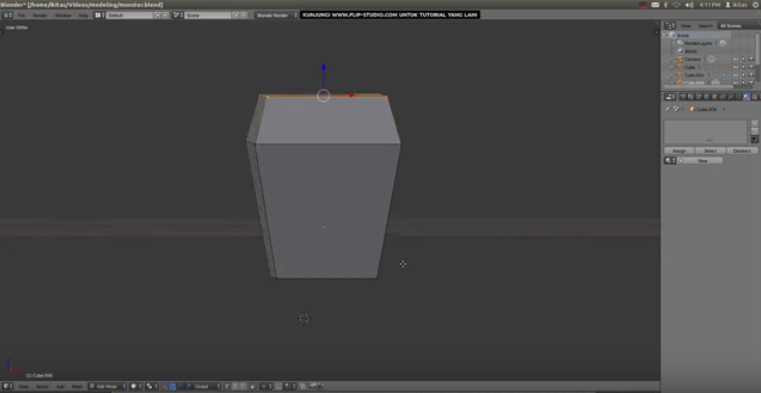Switch to Texture properties tab
Screen dimensions: 761x393
(x=754, y=97)
